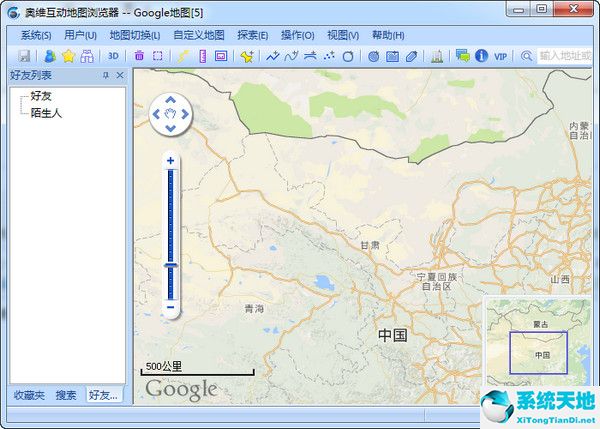The width and height of the screenshot is (600, 429).
Task: Switch to the 收藏夹 tab
Action: coord(28,396)
